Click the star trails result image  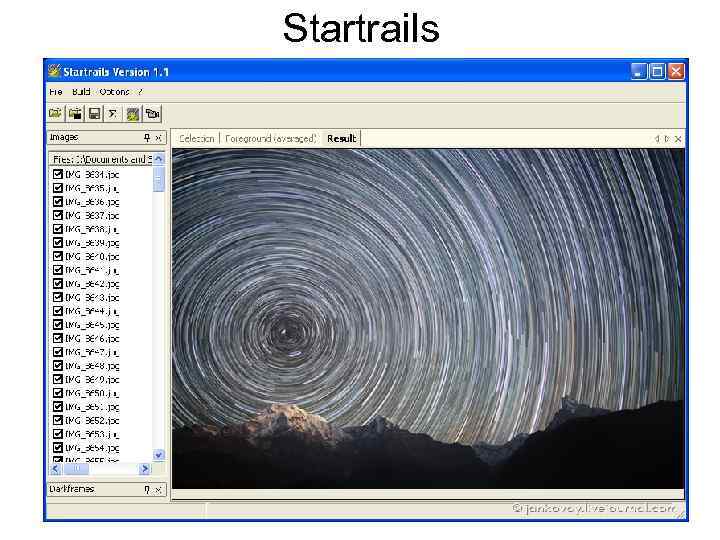coord(428,318)
